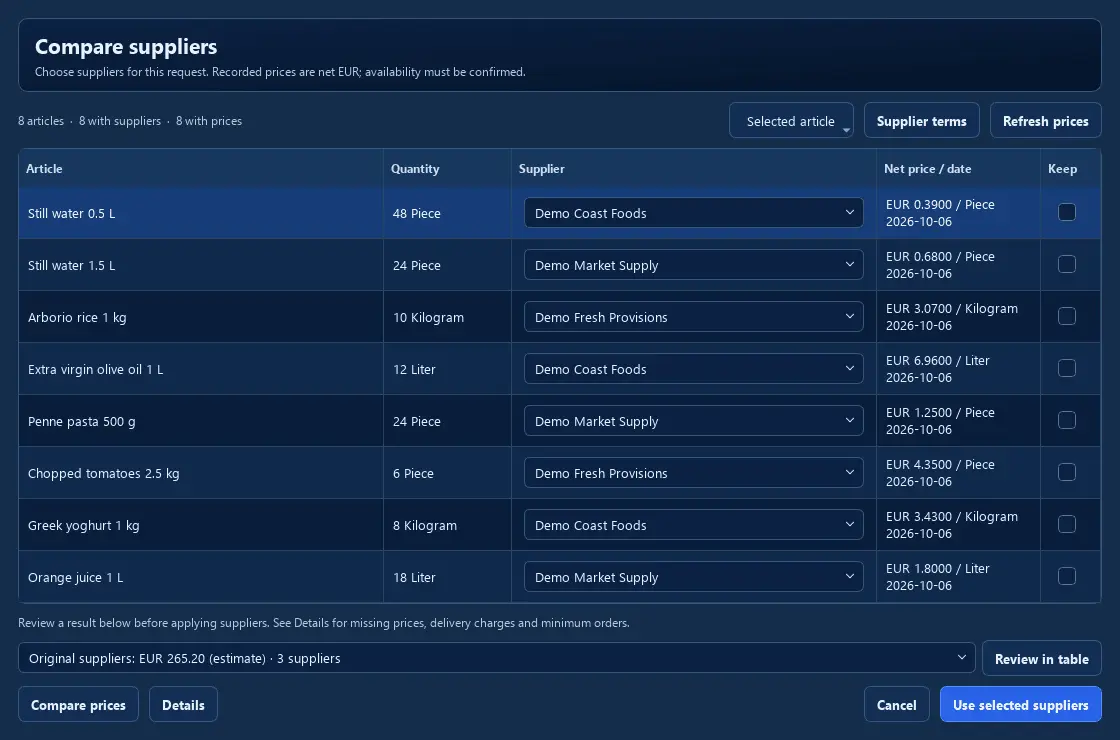The width and height of the screenshot is (1120, 740).
Task: Click the Keep column header
Action: [1071, 169]
